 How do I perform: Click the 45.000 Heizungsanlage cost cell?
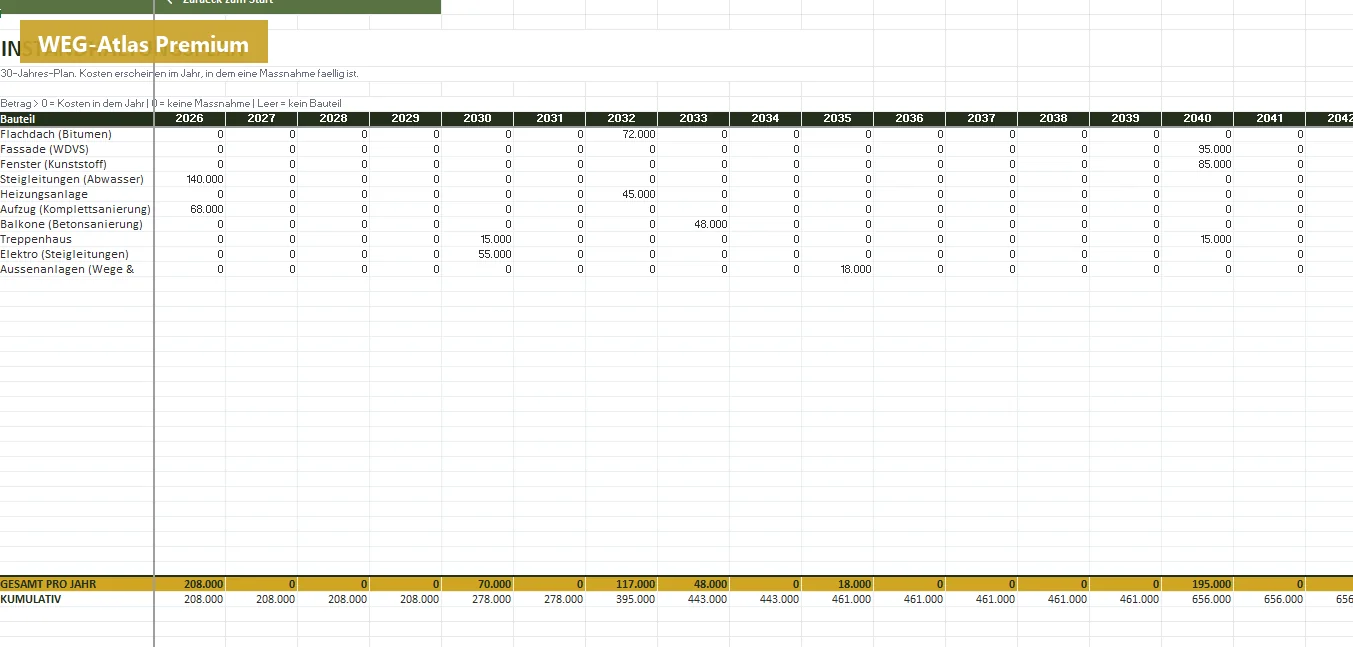[x=622, y=194]
